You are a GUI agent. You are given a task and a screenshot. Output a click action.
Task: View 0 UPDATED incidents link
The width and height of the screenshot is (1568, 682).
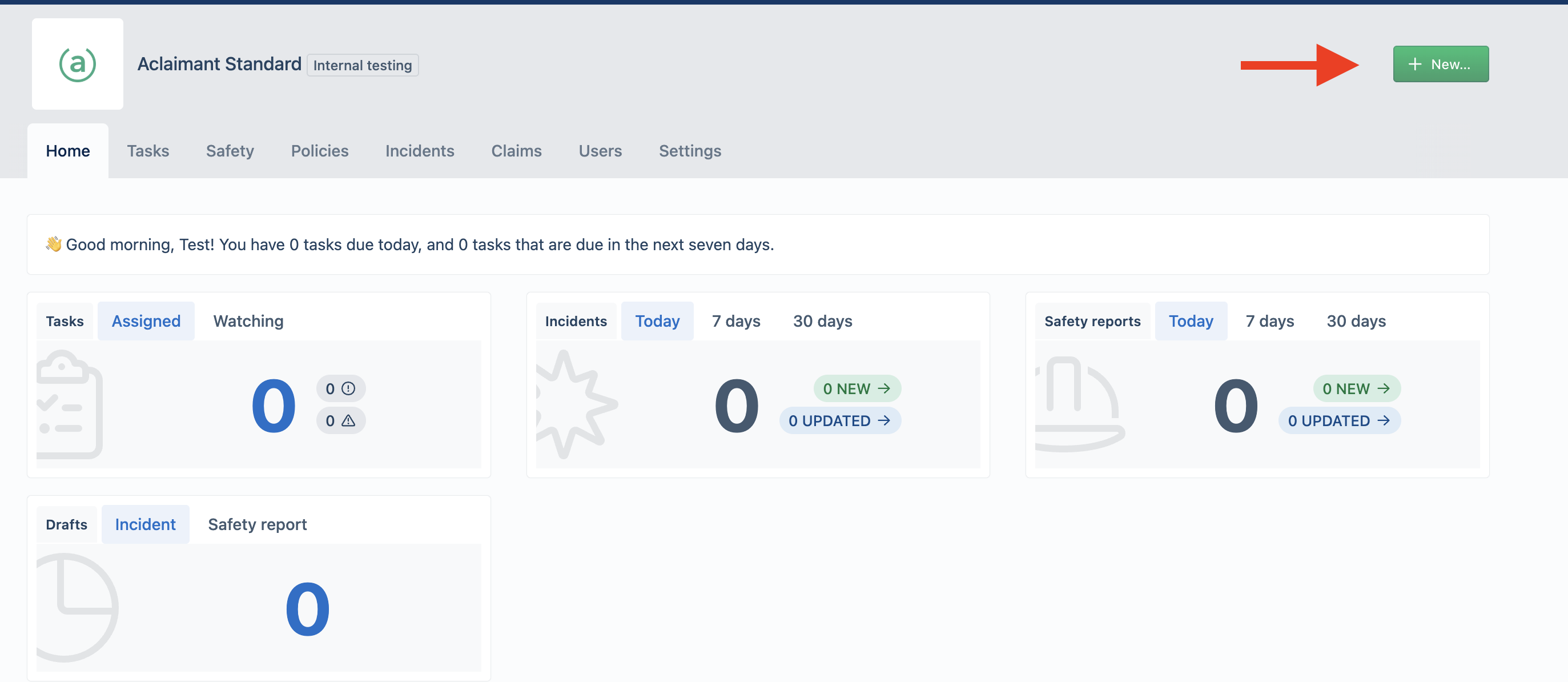click(x=840, y=421)
